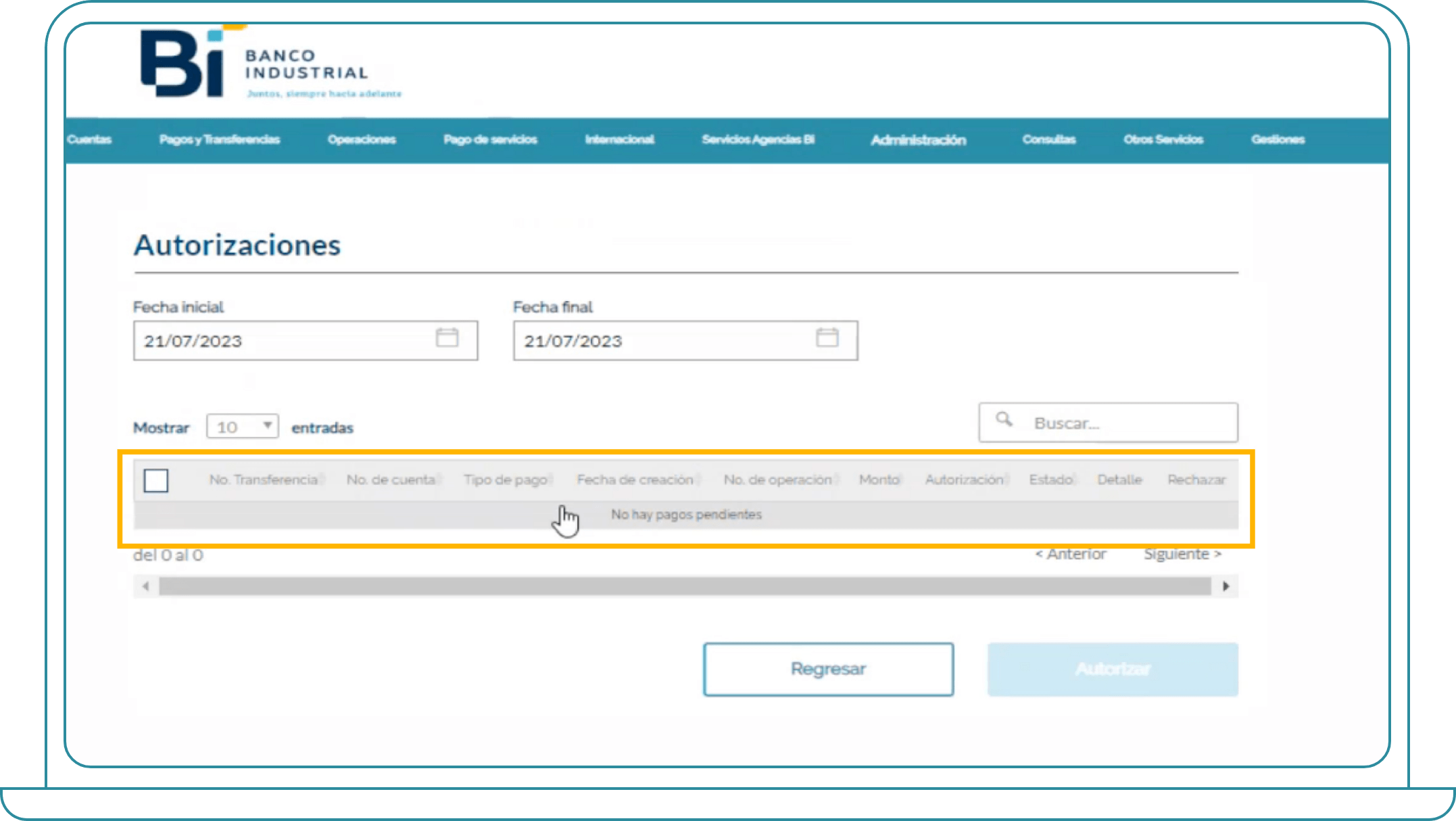Click the horizontal table scrollbar
Screen dimensions: 1456x821
click(x=684, y=586)
